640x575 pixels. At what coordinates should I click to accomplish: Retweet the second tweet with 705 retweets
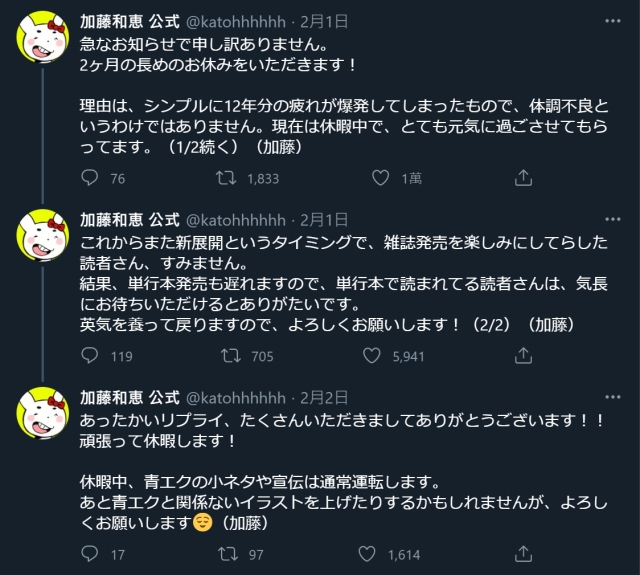(x=227, y=355)
